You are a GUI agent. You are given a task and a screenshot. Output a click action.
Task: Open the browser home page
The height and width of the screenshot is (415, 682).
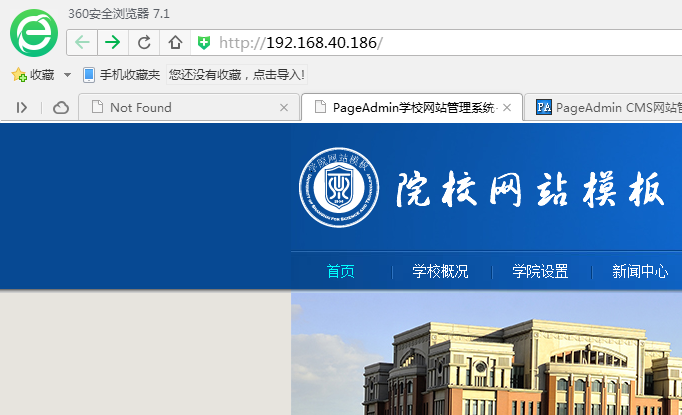pyautogui.click(x=175, y=42)
